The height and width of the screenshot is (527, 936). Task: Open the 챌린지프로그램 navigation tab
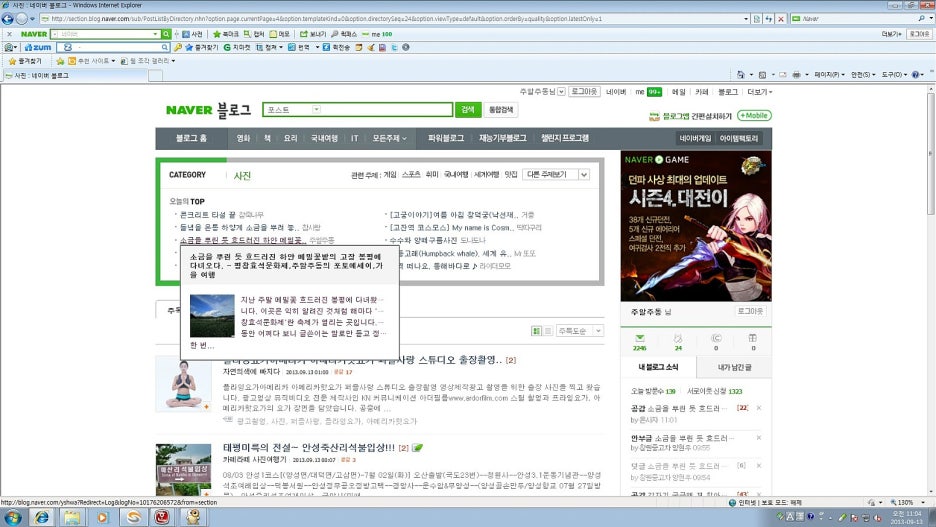pyautogui.click(x=565, y=138)
